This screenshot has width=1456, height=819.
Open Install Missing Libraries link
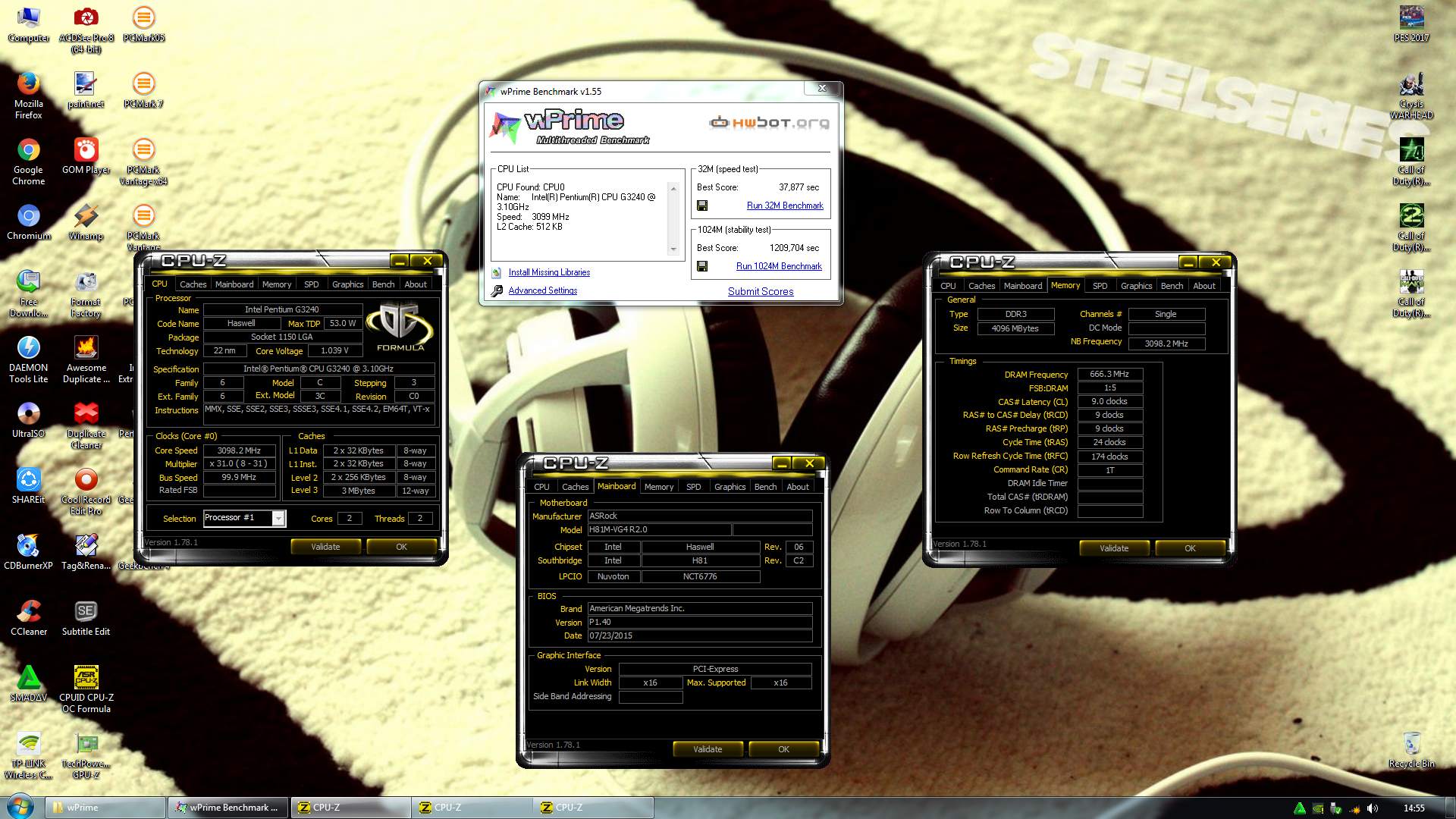[549, 272]
